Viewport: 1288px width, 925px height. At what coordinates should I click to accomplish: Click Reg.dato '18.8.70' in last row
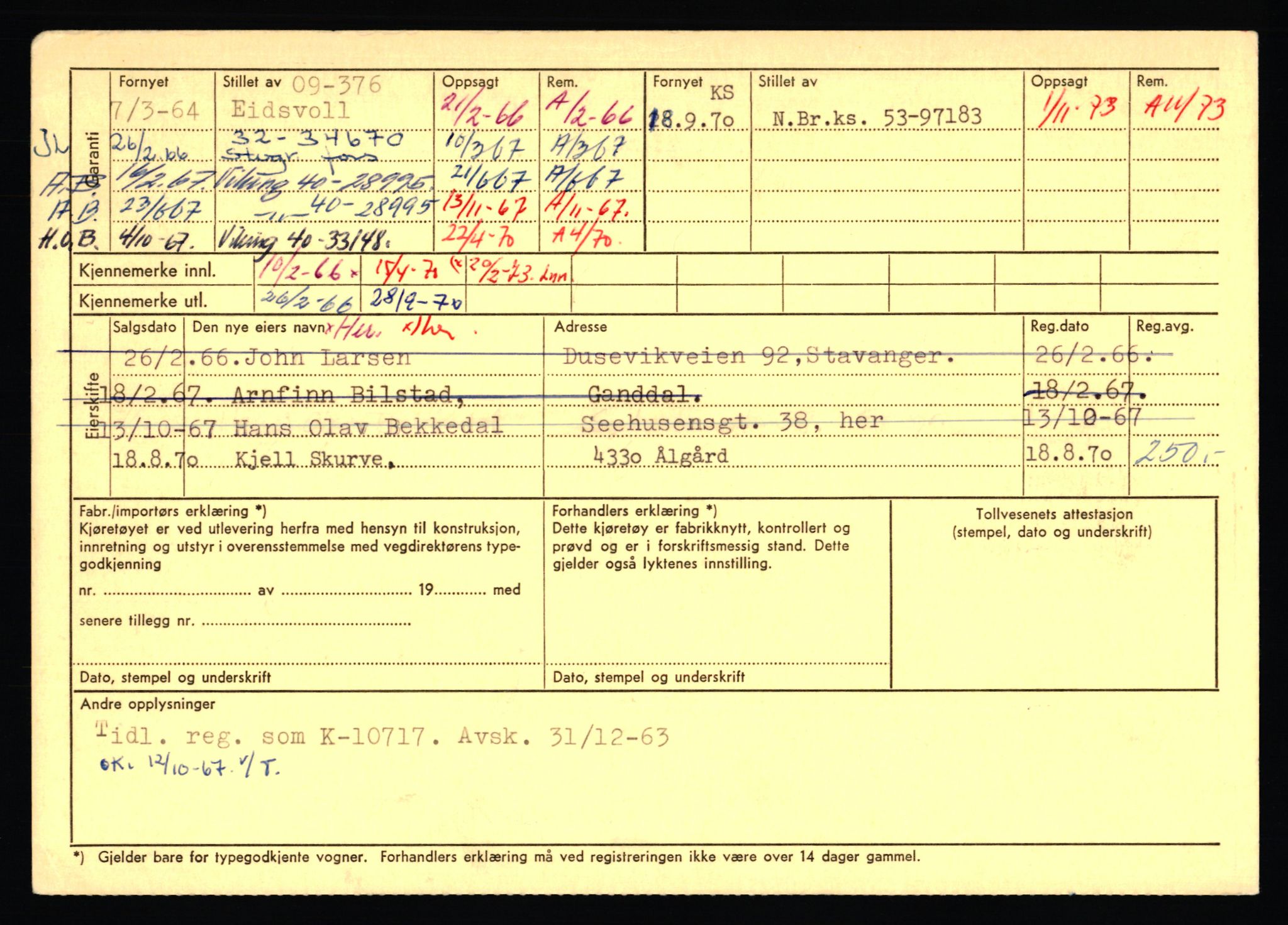point(1069,453)
